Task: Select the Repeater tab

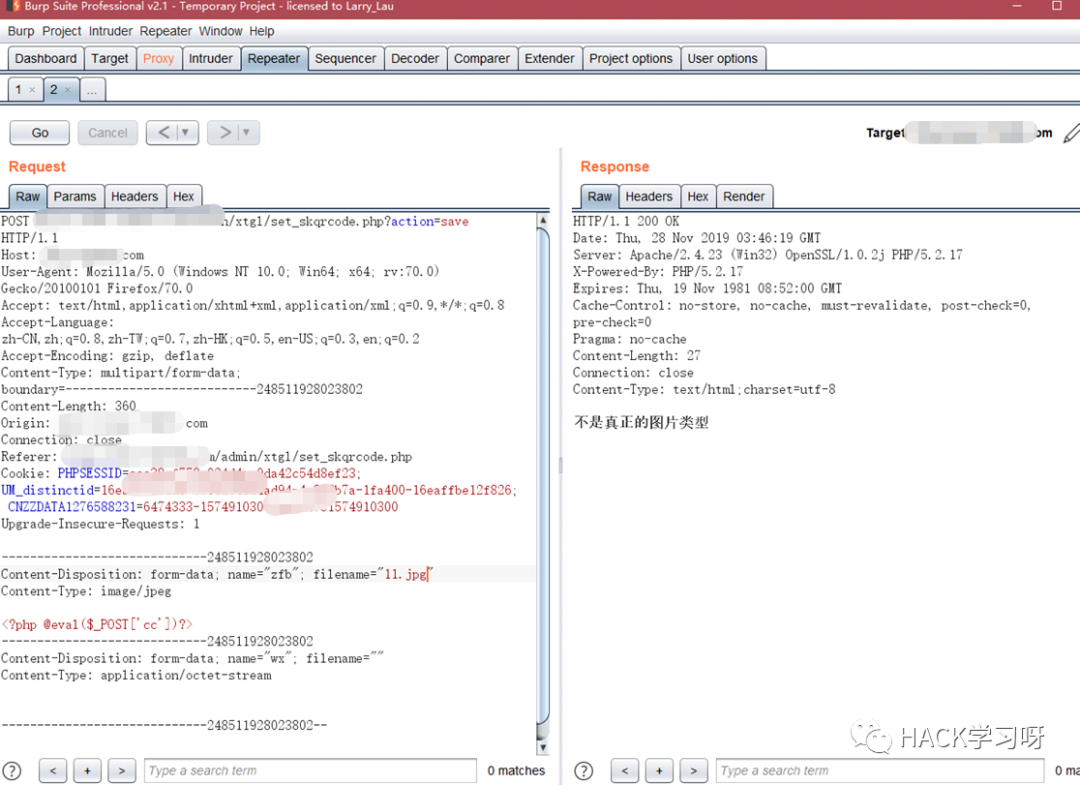Action: [x=273, y=59]
